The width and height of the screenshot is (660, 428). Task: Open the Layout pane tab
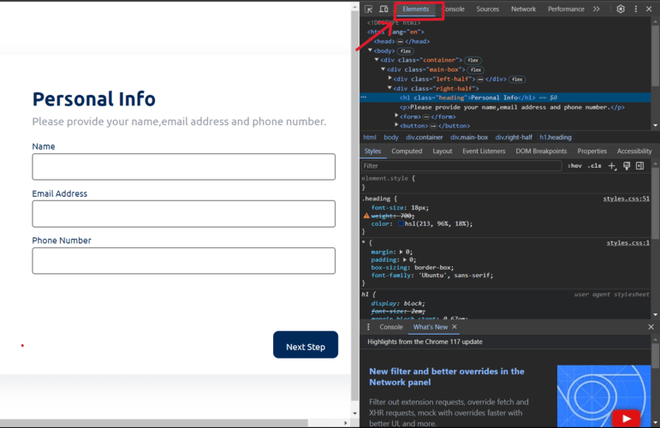[x=442, y=151]
